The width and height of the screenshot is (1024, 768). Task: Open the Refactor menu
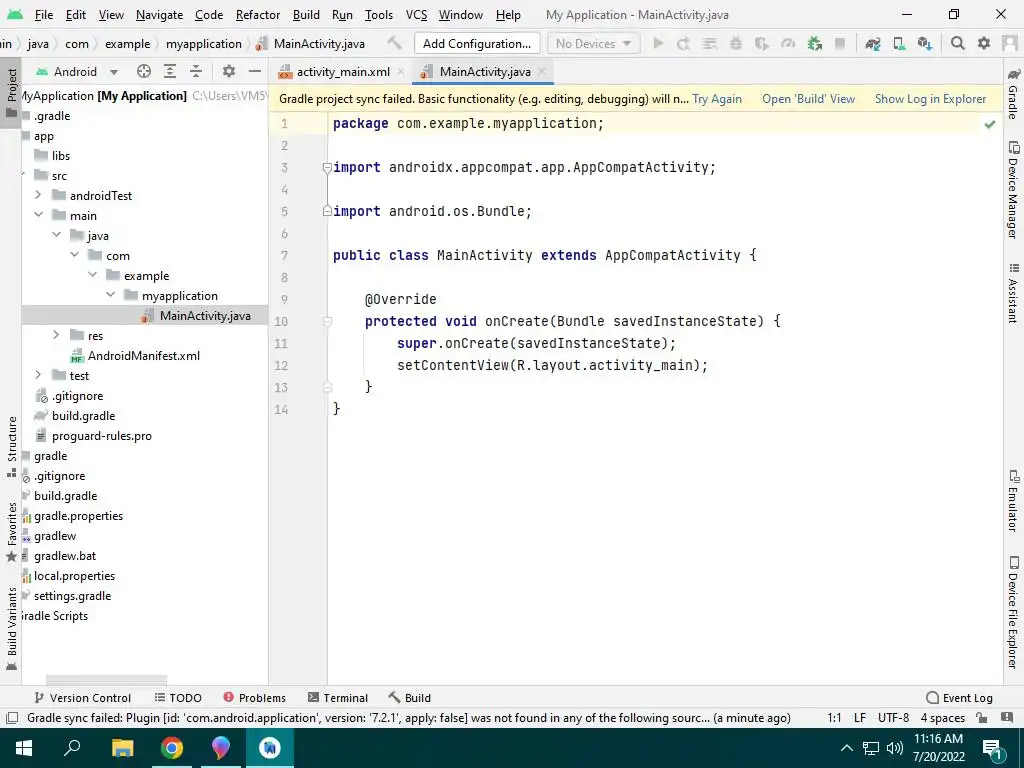click(257, 14)
